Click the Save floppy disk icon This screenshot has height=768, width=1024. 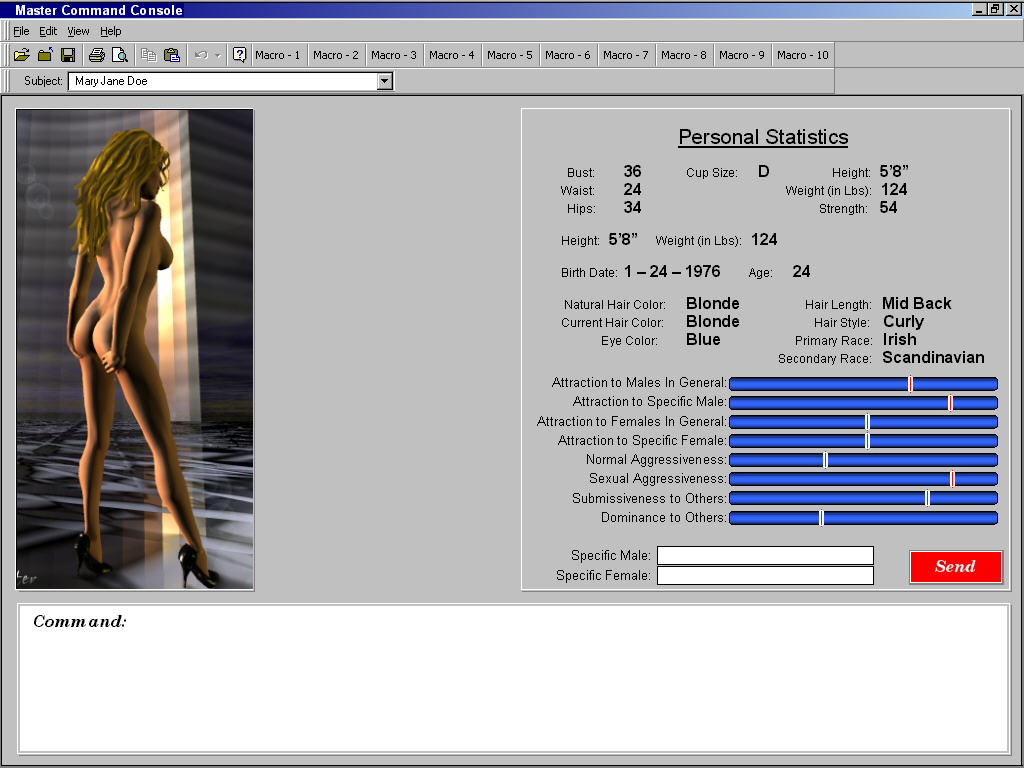pos(68,55)
